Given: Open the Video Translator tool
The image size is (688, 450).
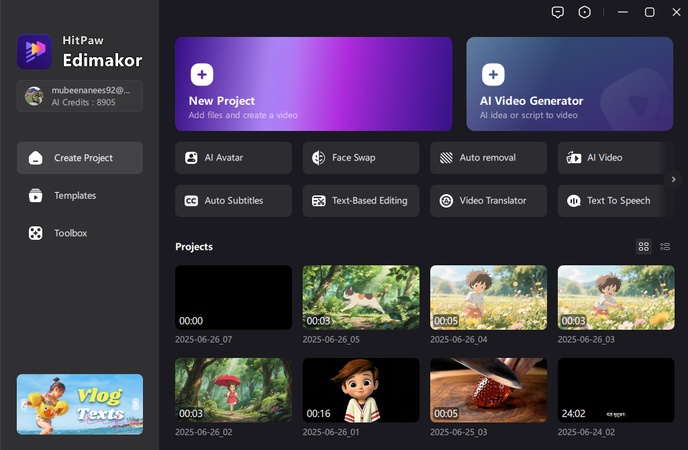Looking at the screenshot, I should [488, 201].
